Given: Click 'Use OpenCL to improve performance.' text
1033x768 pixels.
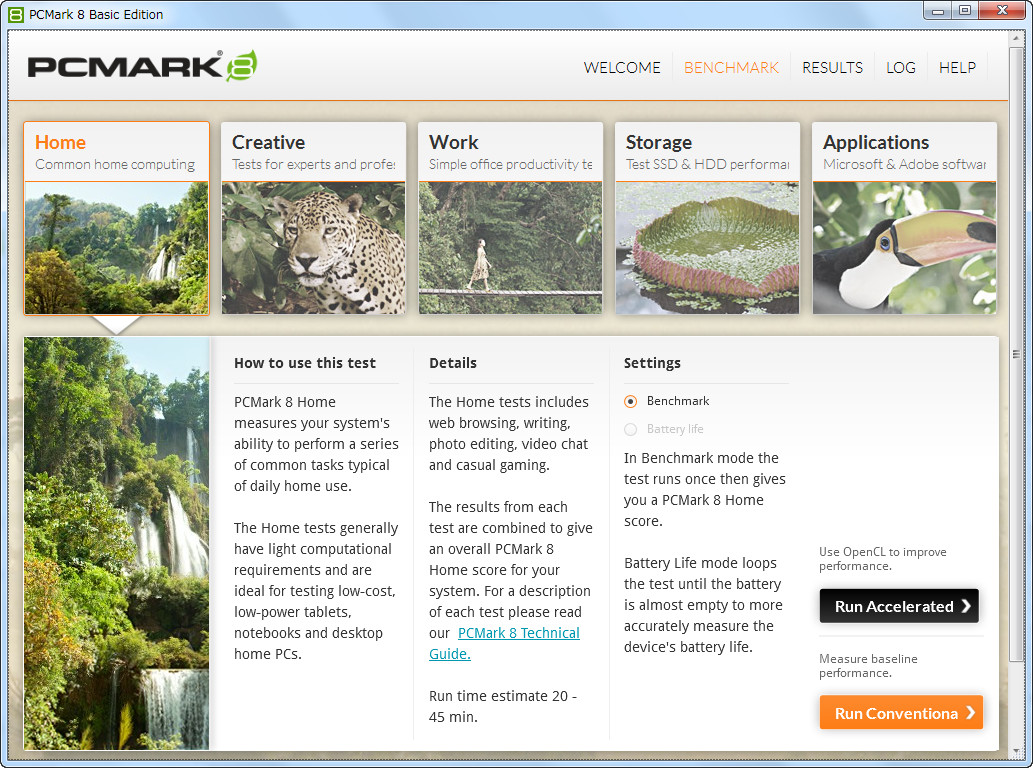Looking at the screenshot, I should 883,559.
